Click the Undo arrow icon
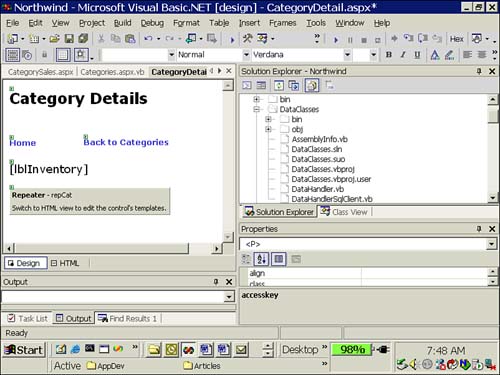This screenshot has height=375, width=500. click(x=148, y=39)
